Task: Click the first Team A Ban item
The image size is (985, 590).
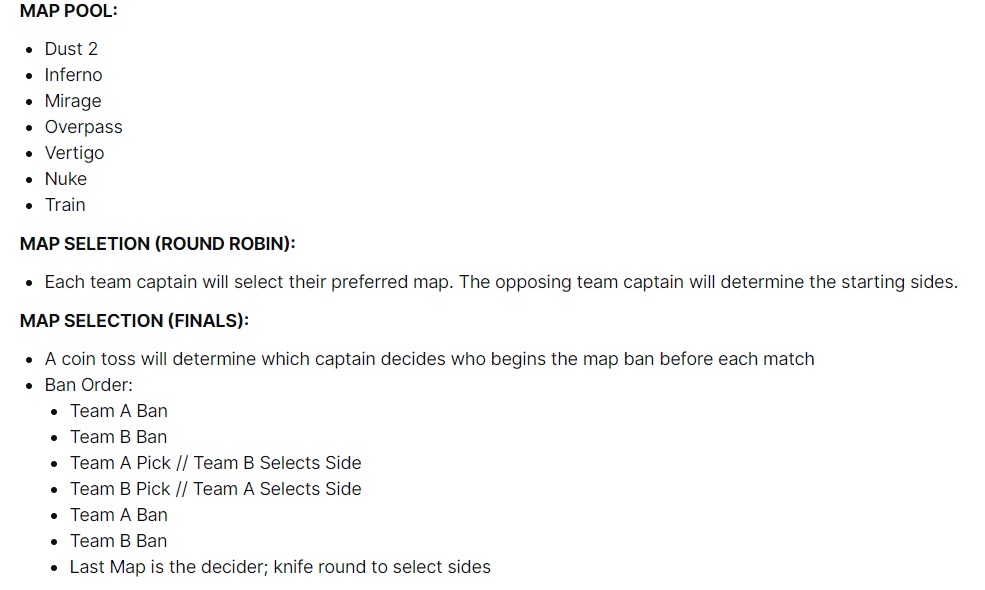Action: 119,411
